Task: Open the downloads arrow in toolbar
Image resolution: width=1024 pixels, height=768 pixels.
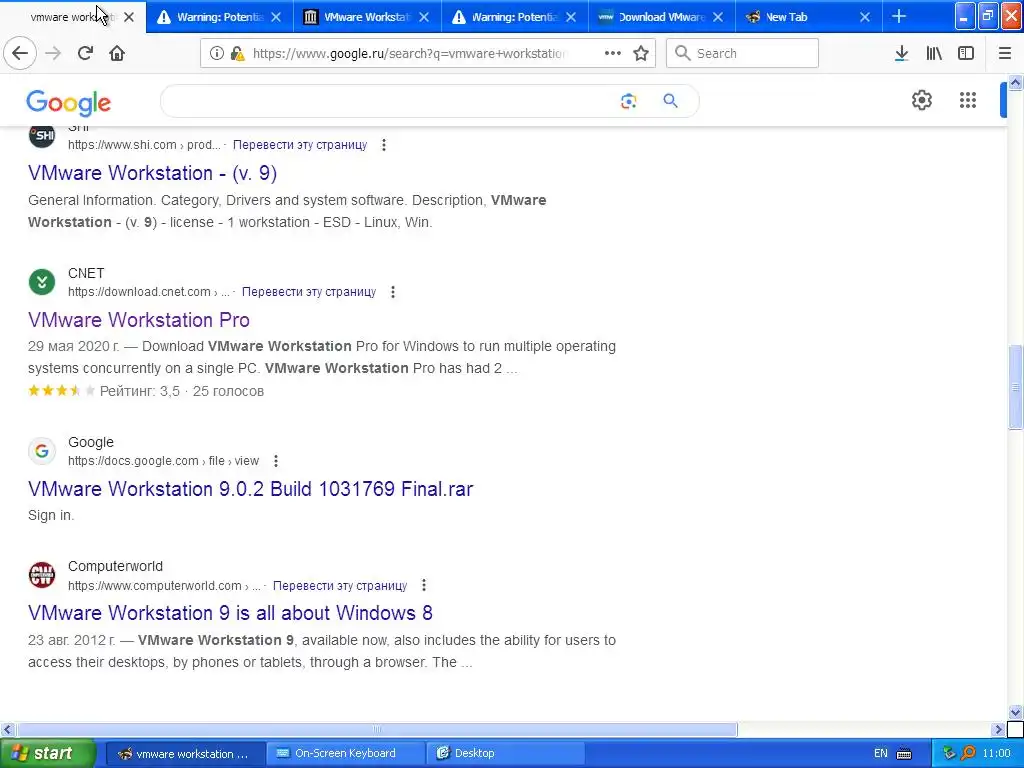Action: [901, 53]
